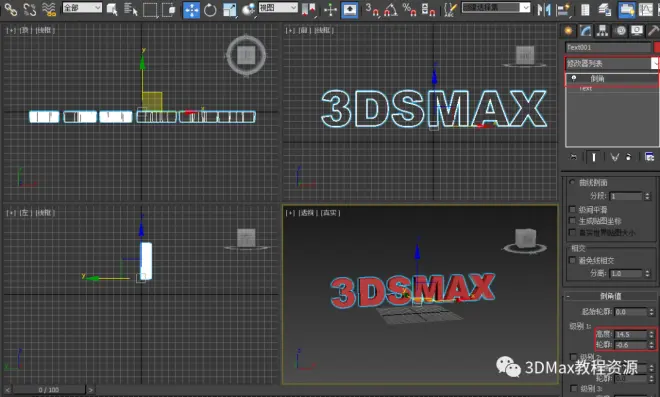Open the named selection sets dropdown

pyautogui.click(x=496, y=8)
